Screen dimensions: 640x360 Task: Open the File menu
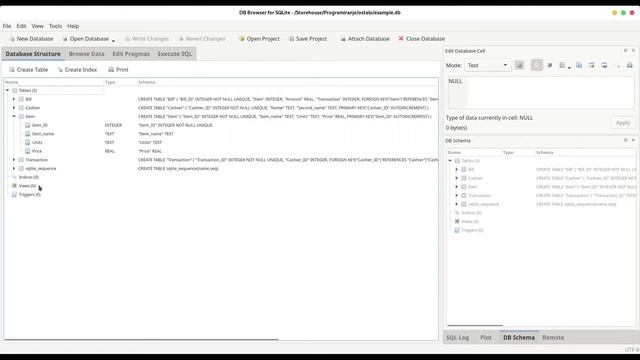tap(7, 26)
